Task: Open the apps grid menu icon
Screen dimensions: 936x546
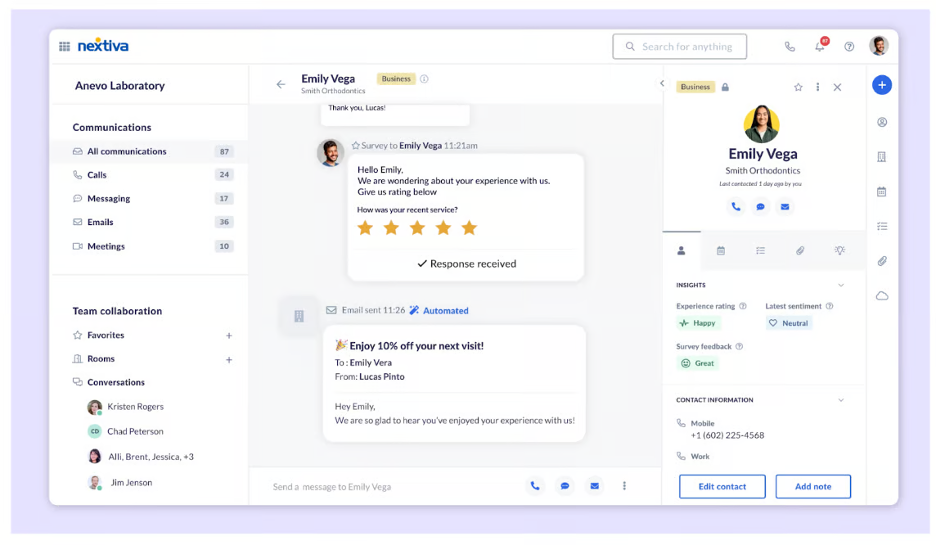Action: (x=64, y=47)
